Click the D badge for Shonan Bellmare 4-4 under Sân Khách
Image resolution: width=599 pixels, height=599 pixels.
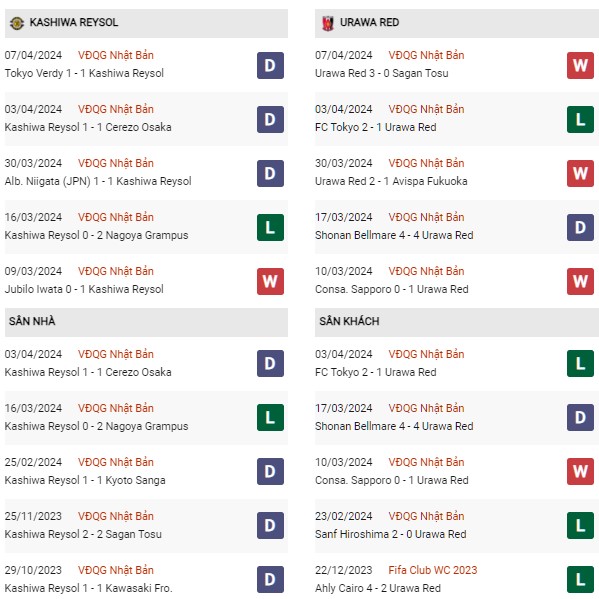pos(580,418)
